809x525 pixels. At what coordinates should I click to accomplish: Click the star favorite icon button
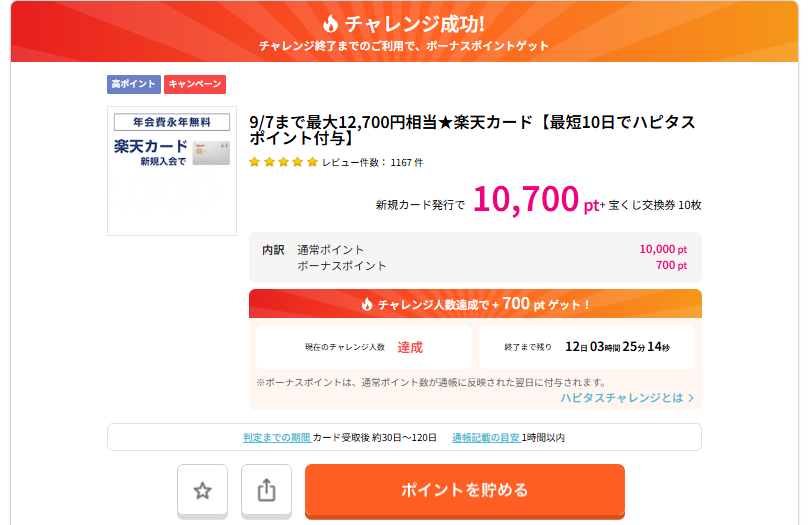pyautogui.click(x=202, y=490)
